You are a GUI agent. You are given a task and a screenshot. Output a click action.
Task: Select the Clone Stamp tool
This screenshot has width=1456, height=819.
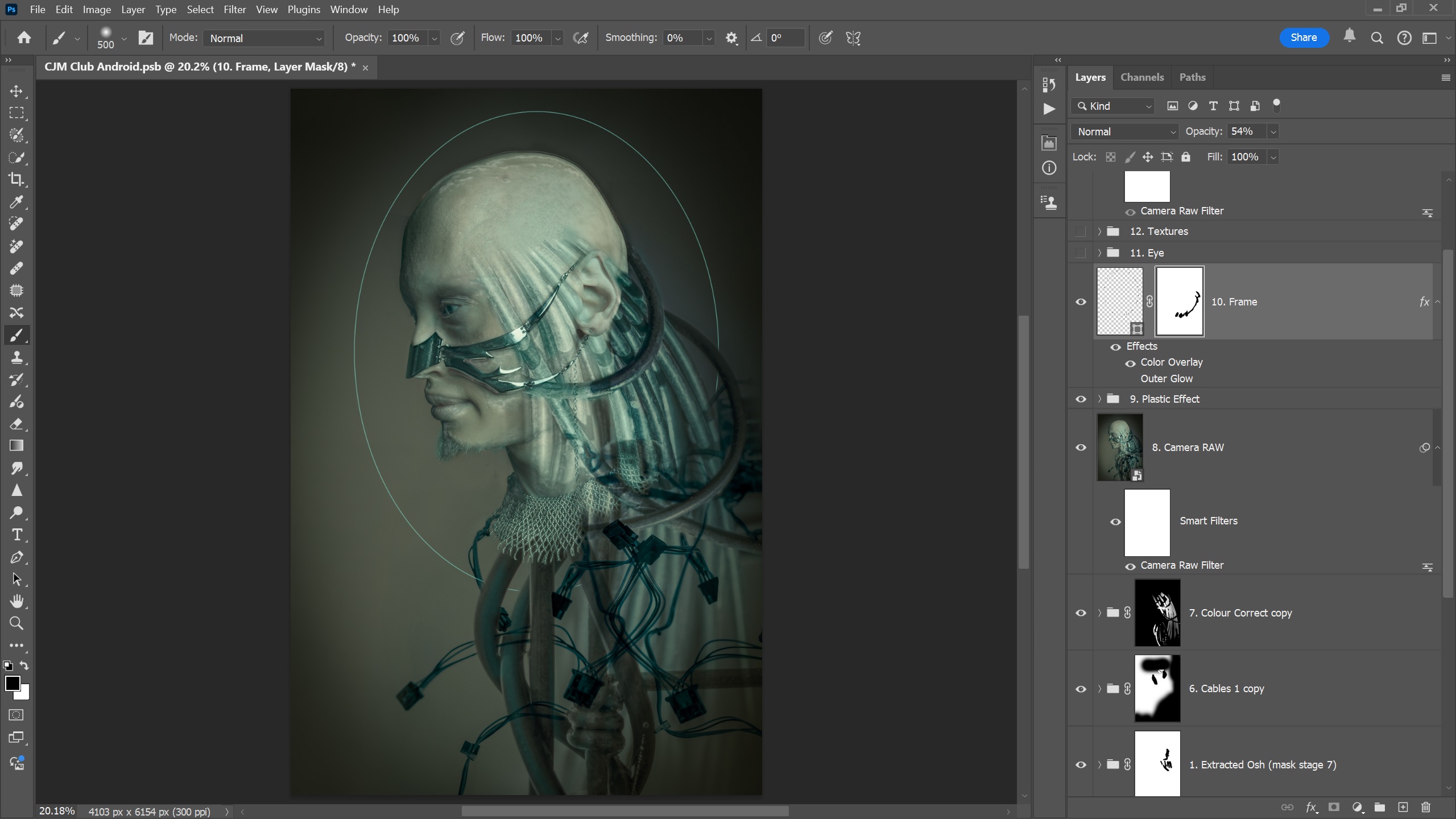(16, 357)
